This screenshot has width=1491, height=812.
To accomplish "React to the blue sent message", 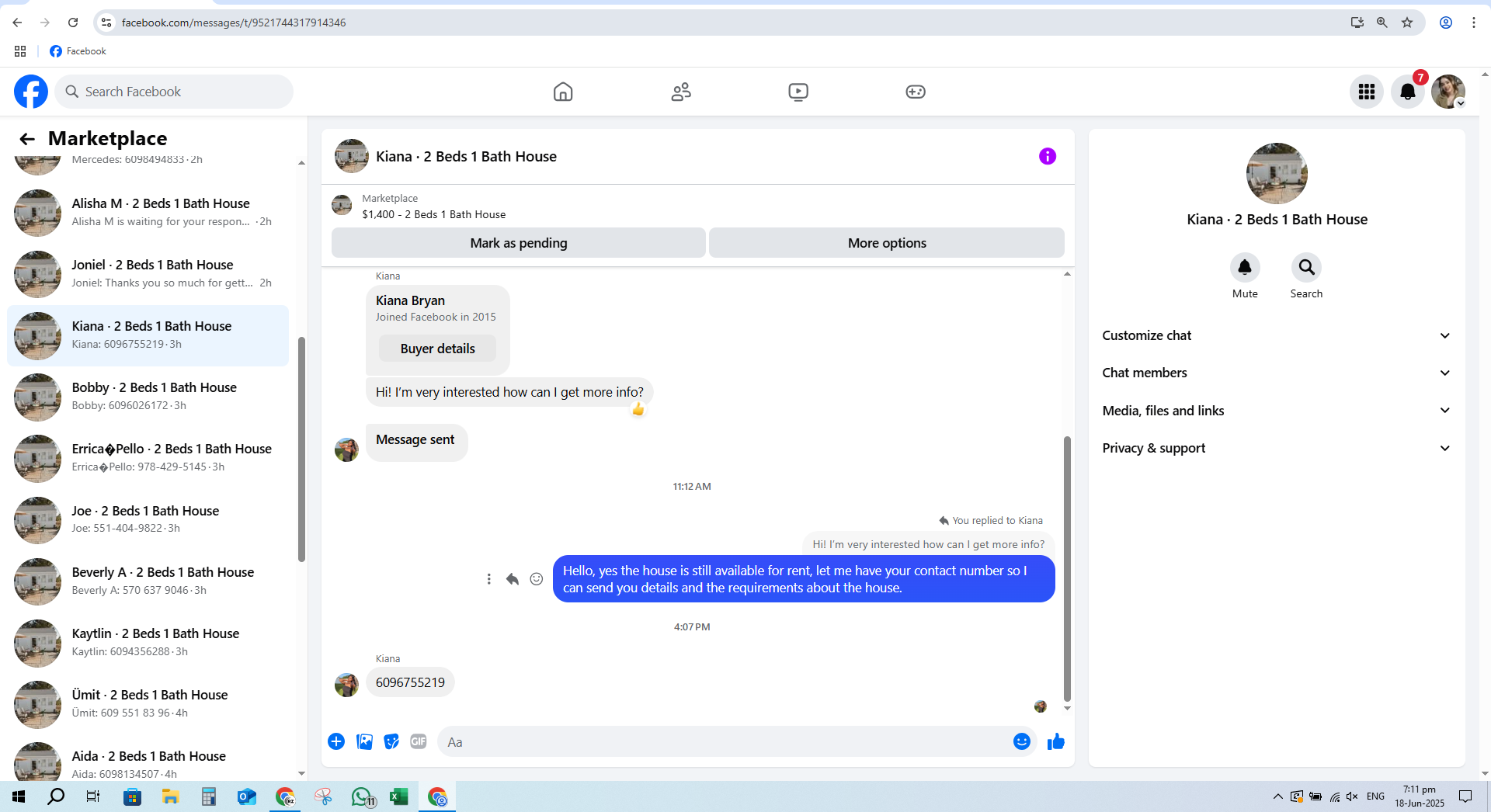I will point(537,579).
